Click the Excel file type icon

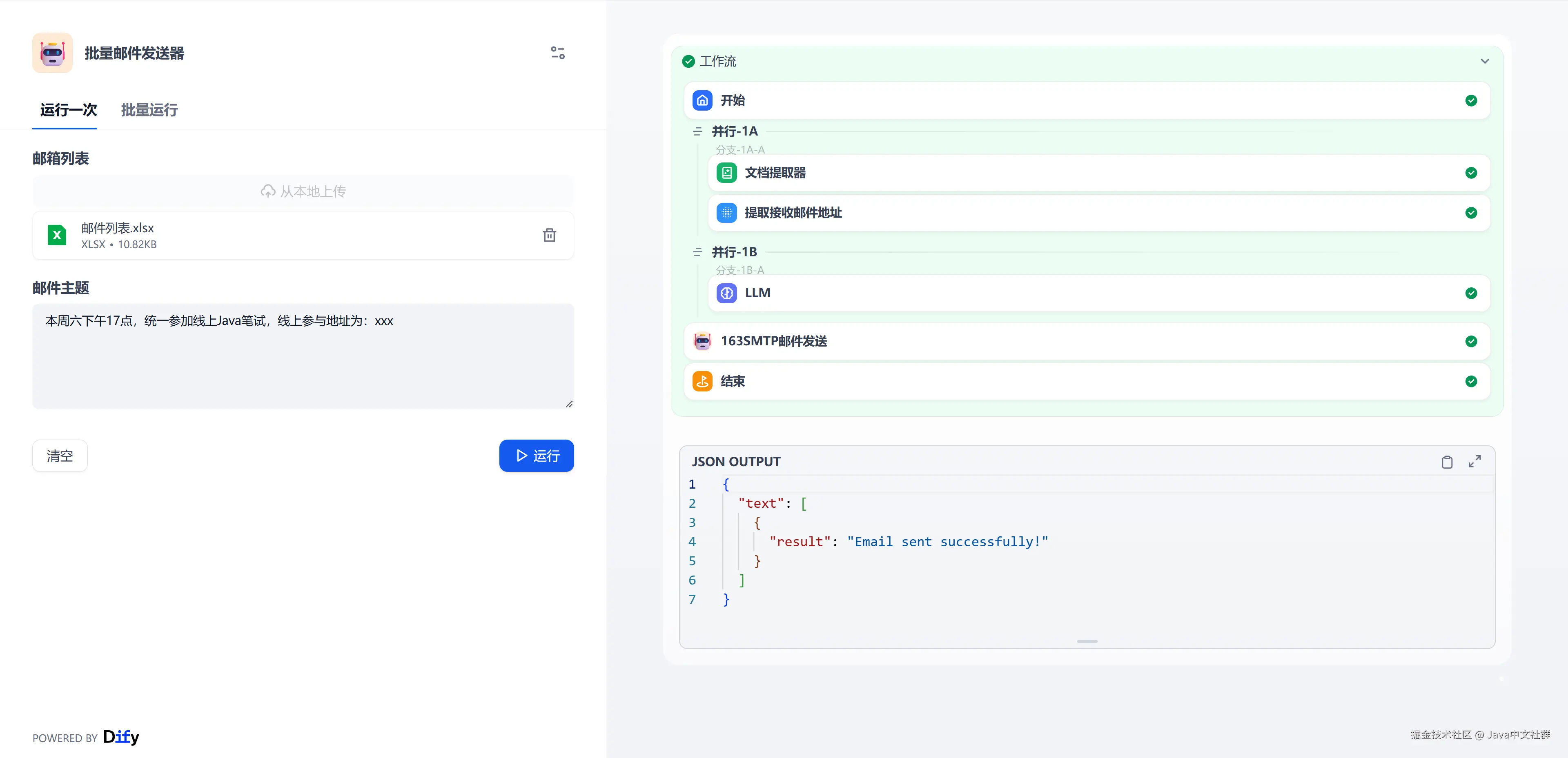point(57,235)
